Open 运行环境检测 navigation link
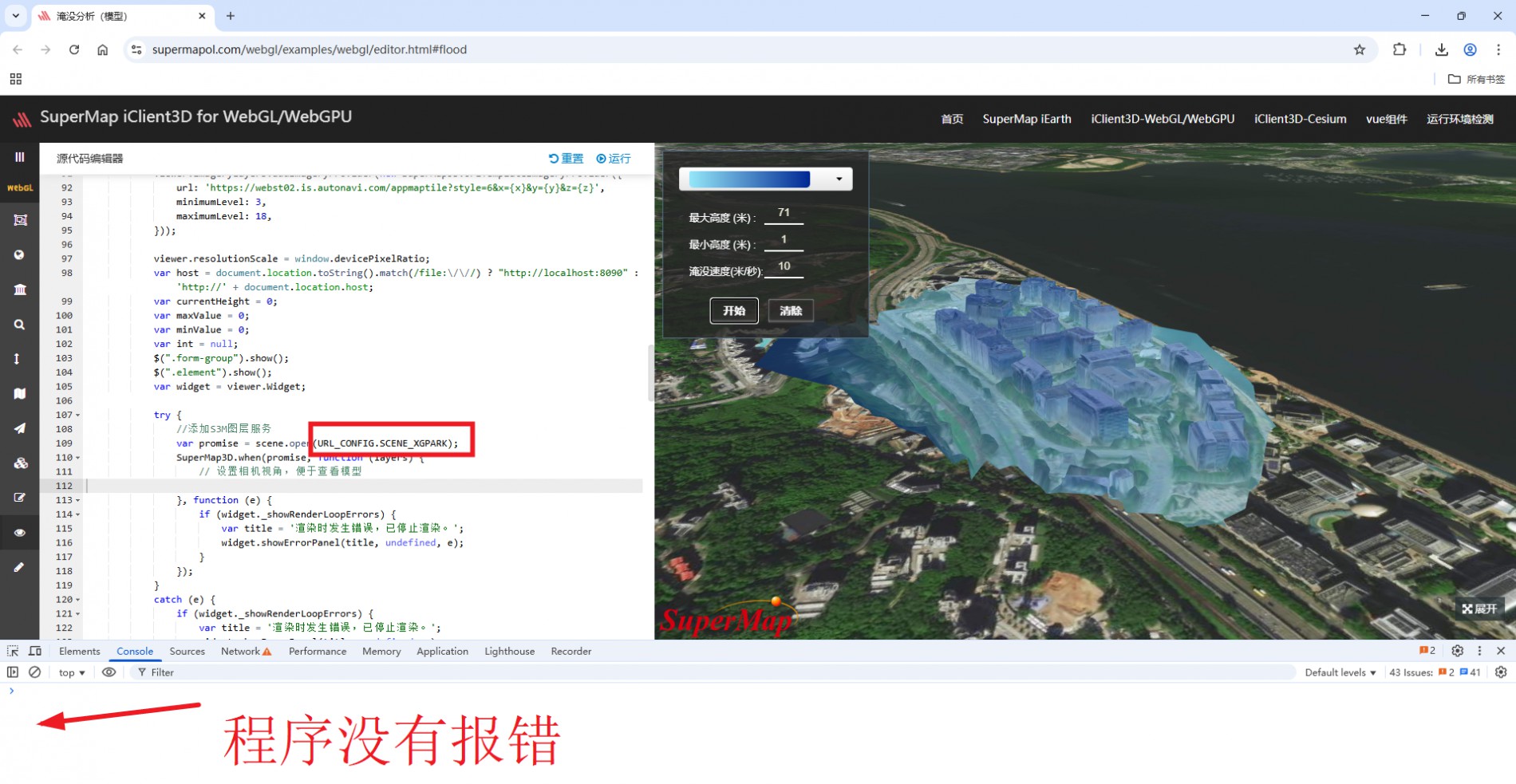The image size is (1516, 784). tap(1460, 119)
